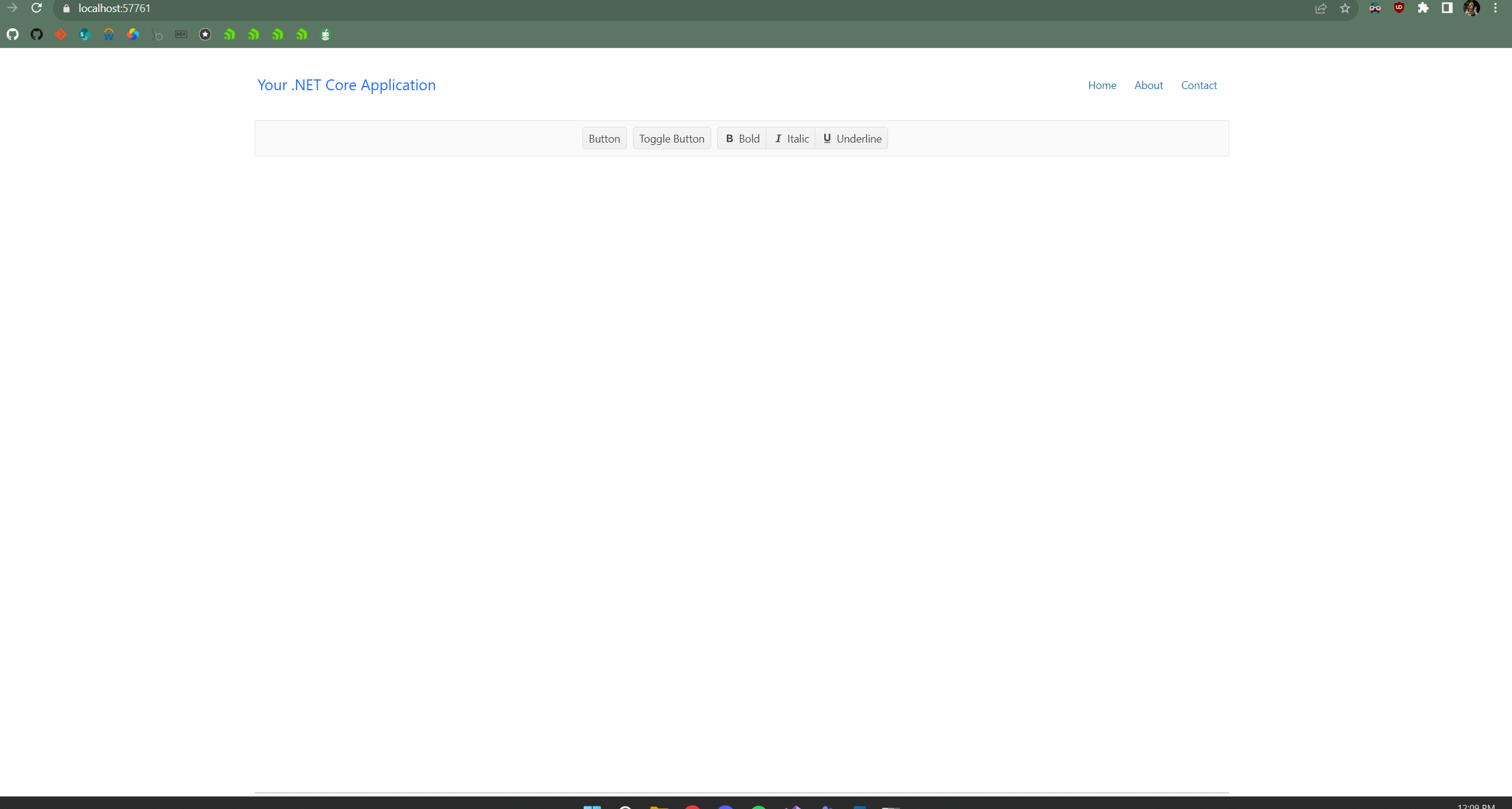
Task: Click the Home navigation link
Action: click(1102, 85)
